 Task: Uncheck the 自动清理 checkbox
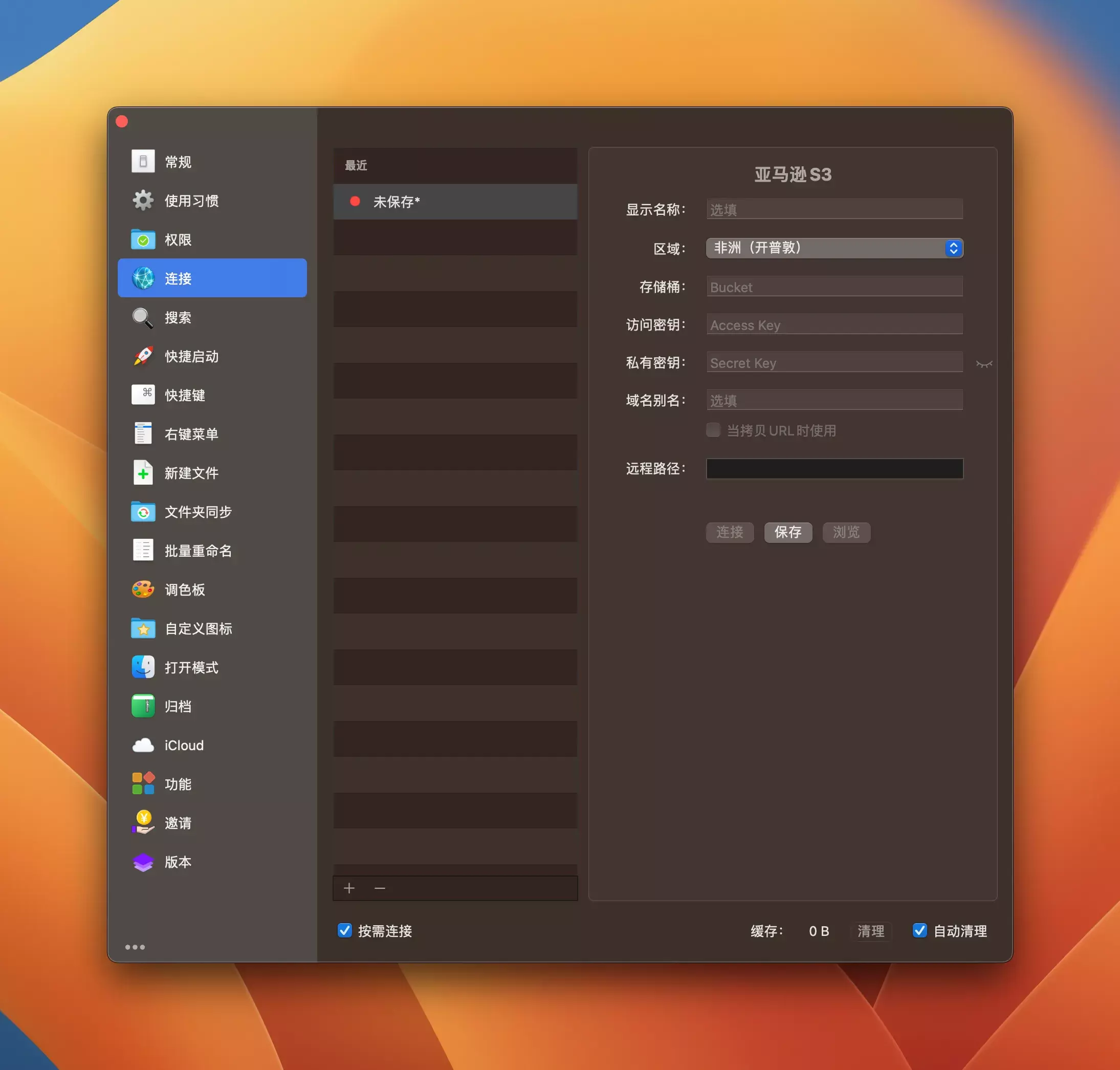coord(919,931)
